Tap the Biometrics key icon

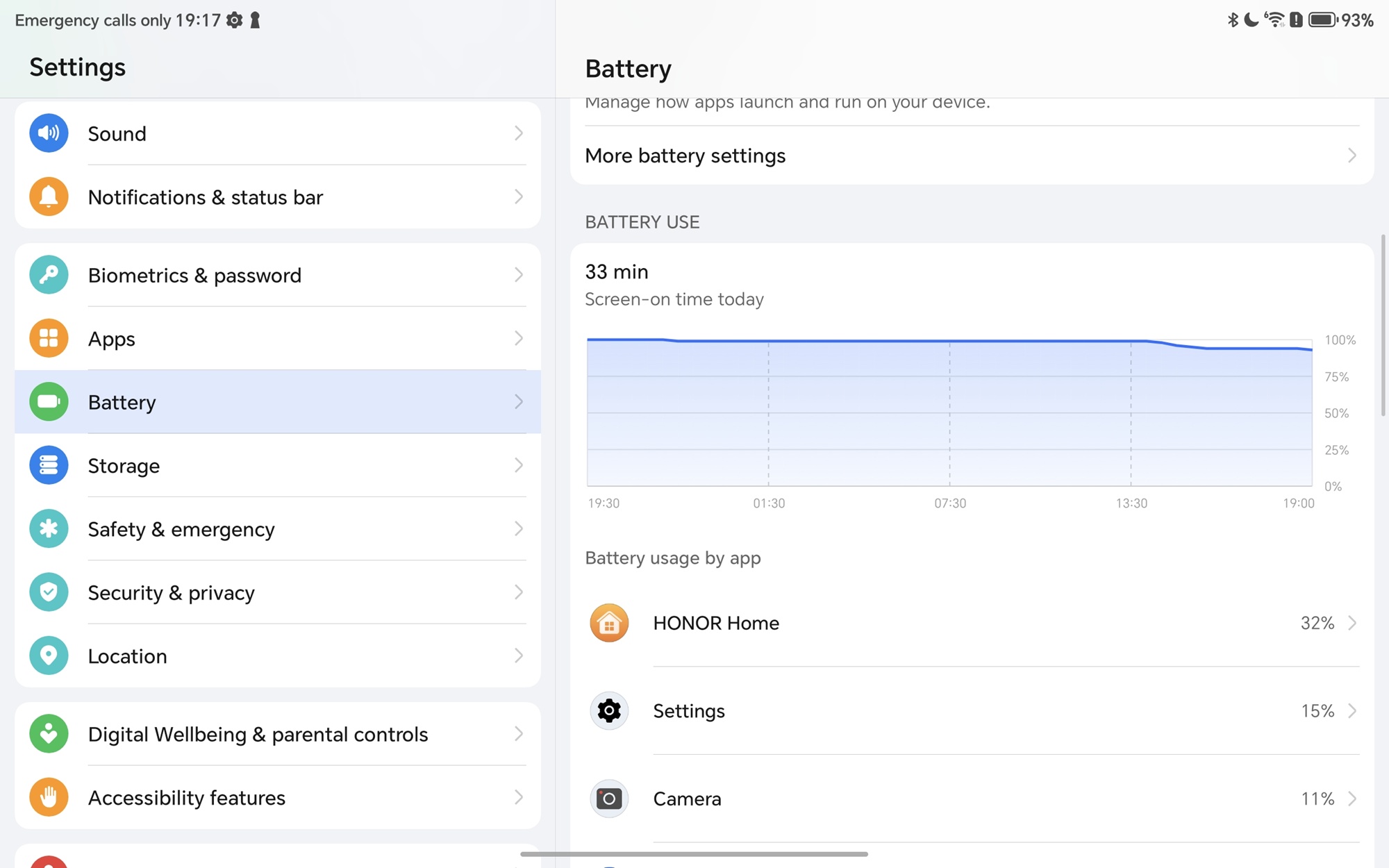click(49, 275)
